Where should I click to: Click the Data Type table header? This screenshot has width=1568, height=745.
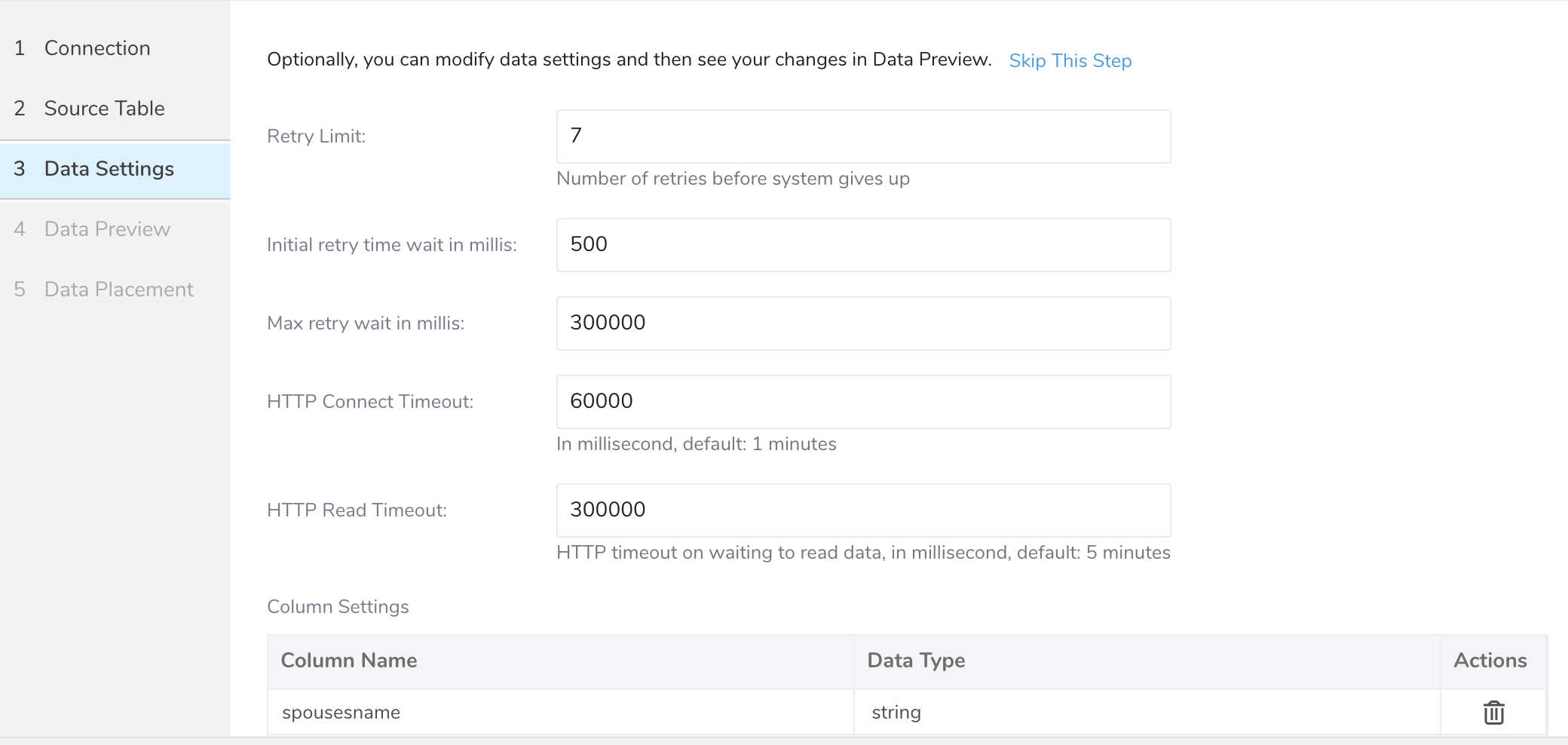[x=916, y=661]
